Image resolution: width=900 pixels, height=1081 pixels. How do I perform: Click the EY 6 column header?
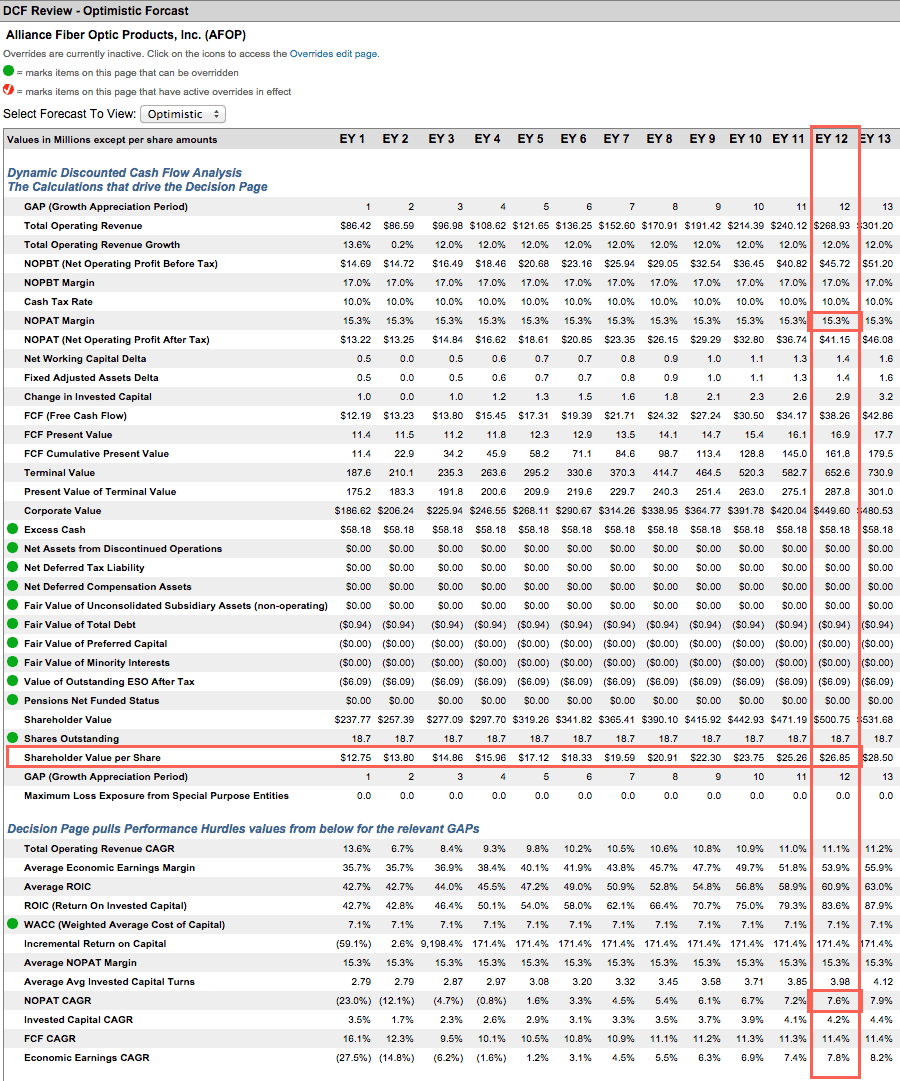(573, 139)
